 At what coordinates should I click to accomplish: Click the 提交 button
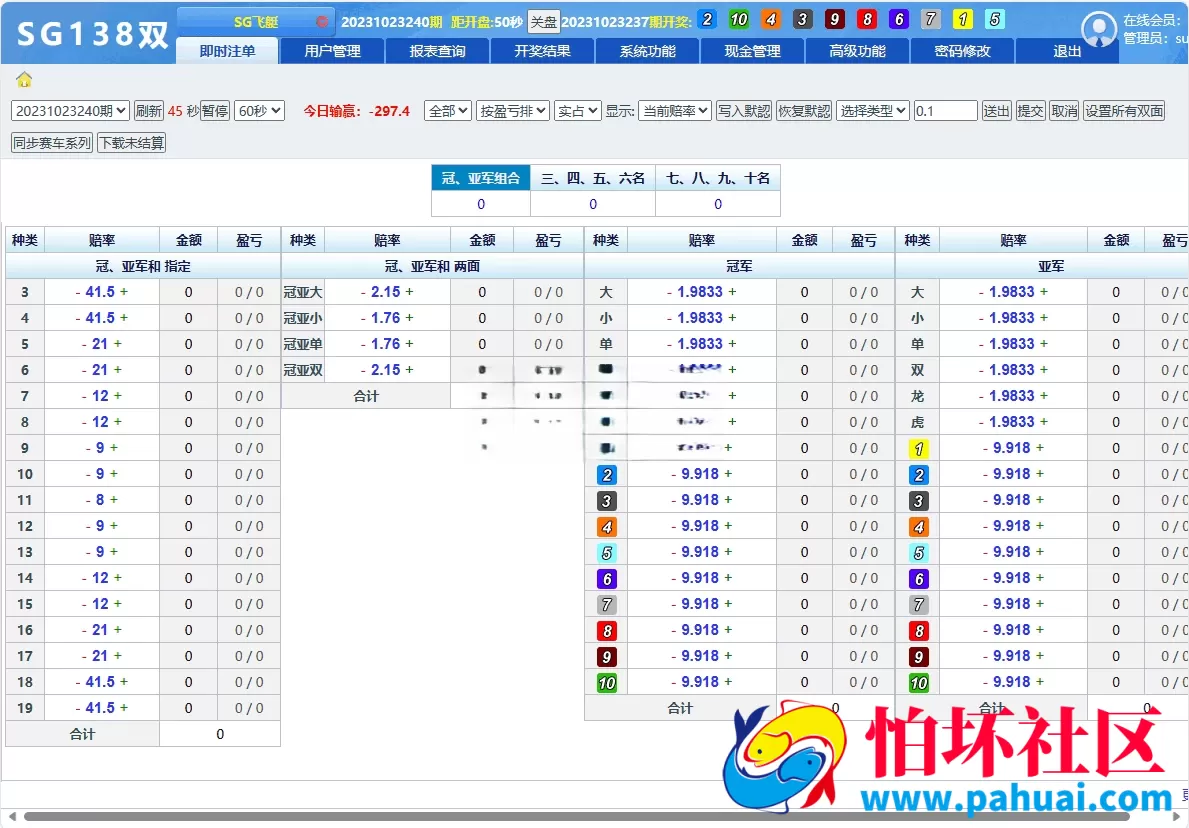coord(1031,111)
